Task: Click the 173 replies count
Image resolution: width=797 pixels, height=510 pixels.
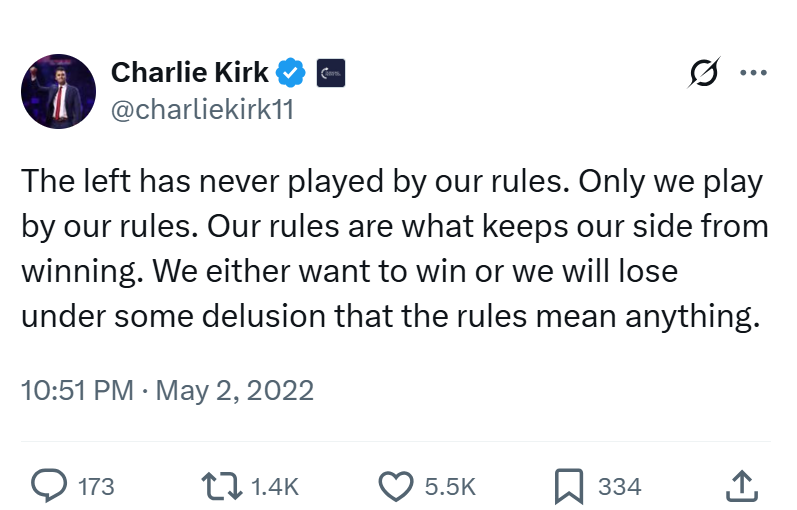Action: pos(96,487)
